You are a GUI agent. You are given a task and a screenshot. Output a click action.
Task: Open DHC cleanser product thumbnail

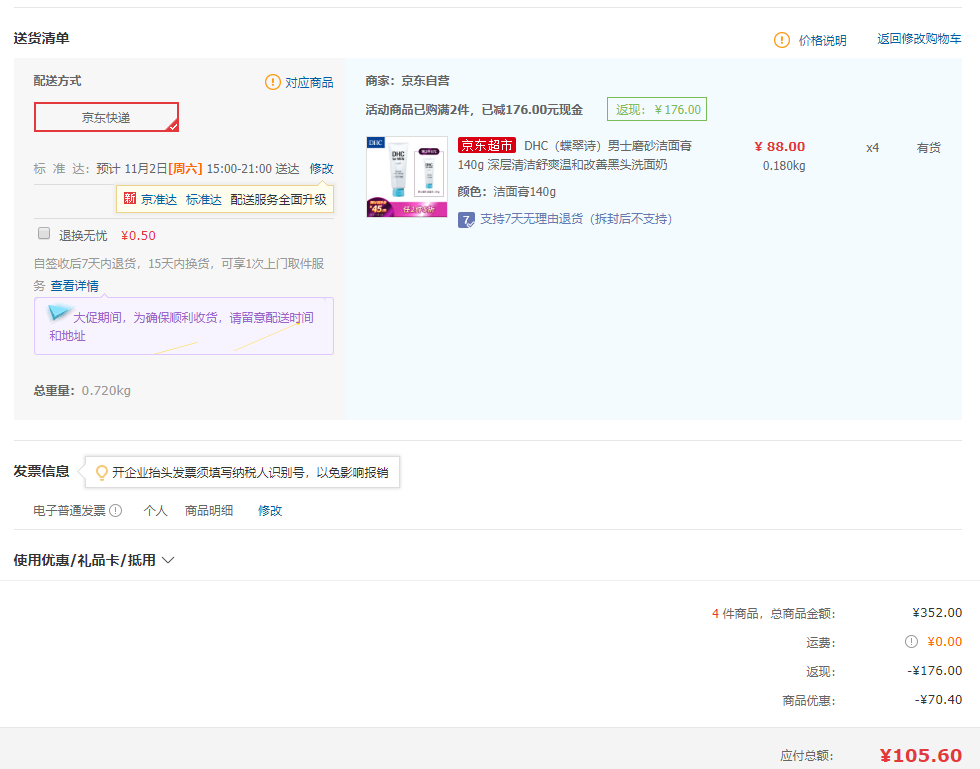407,177
